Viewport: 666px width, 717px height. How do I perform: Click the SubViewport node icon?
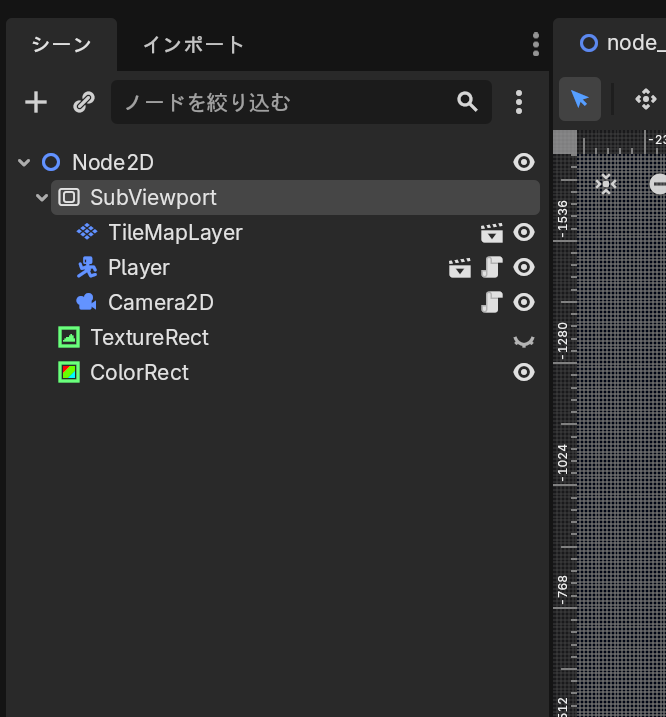pyautogui.click(x=69, y=198)
